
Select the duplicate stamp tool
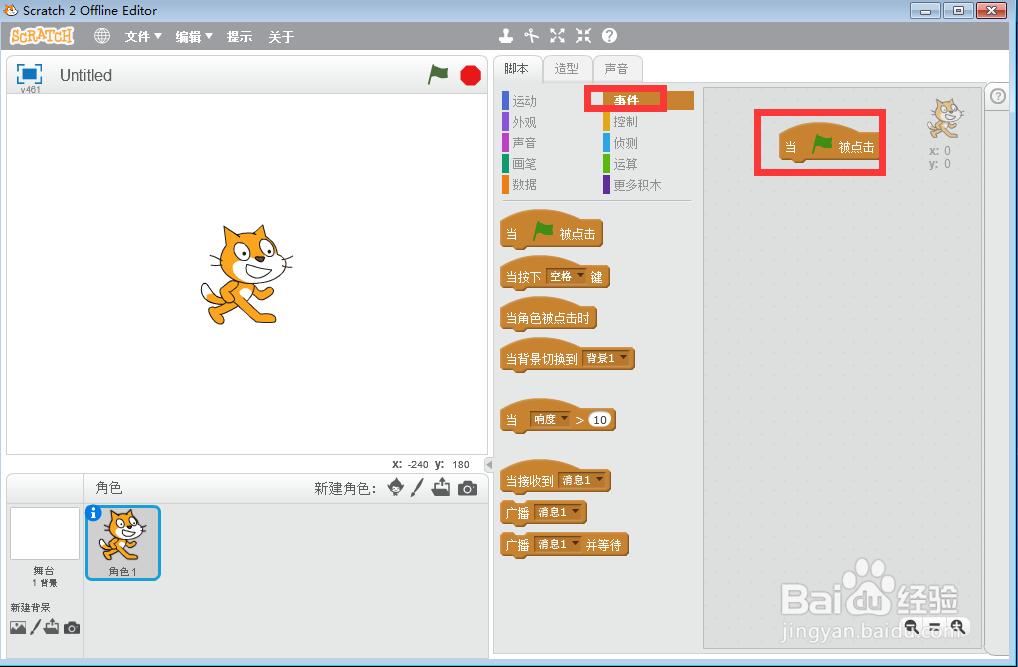(505, 35)
